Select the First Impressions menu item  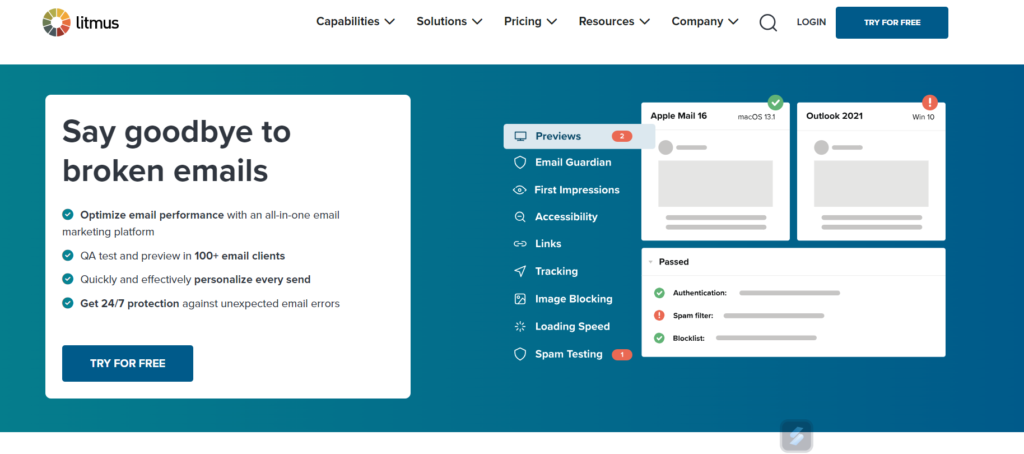(567, 190)
